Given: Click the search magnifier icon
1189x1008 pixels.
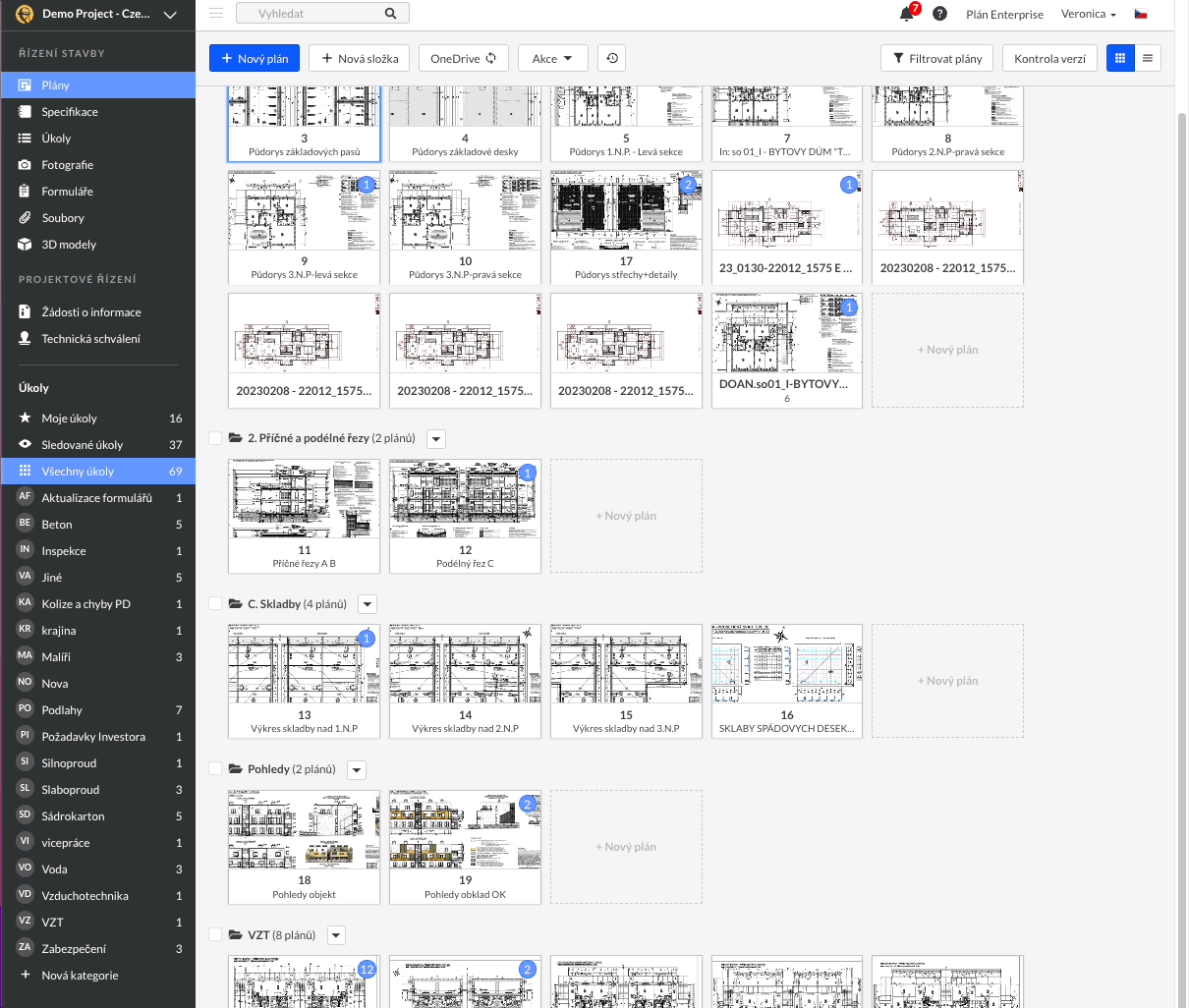Looking at the screenshot, I should coord(390,14).
